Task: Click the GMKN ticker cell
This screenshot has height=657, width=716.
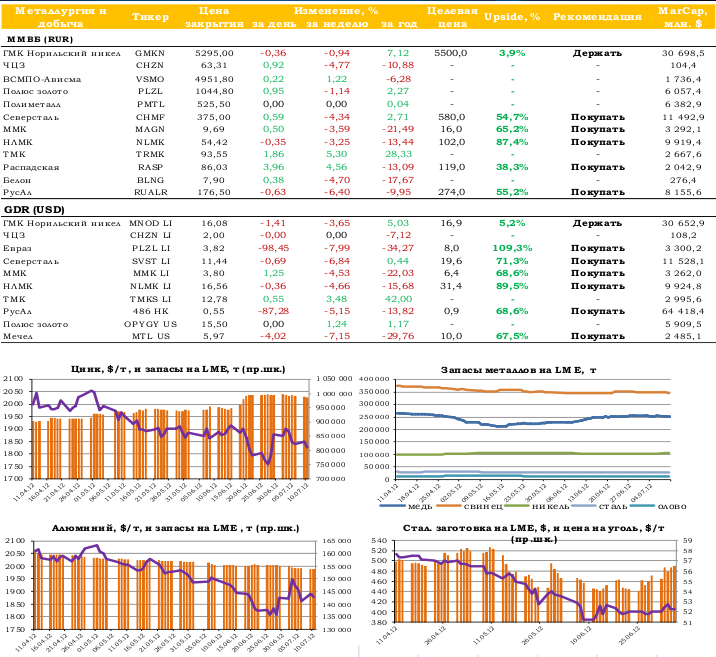Action: tap(150, 53)
